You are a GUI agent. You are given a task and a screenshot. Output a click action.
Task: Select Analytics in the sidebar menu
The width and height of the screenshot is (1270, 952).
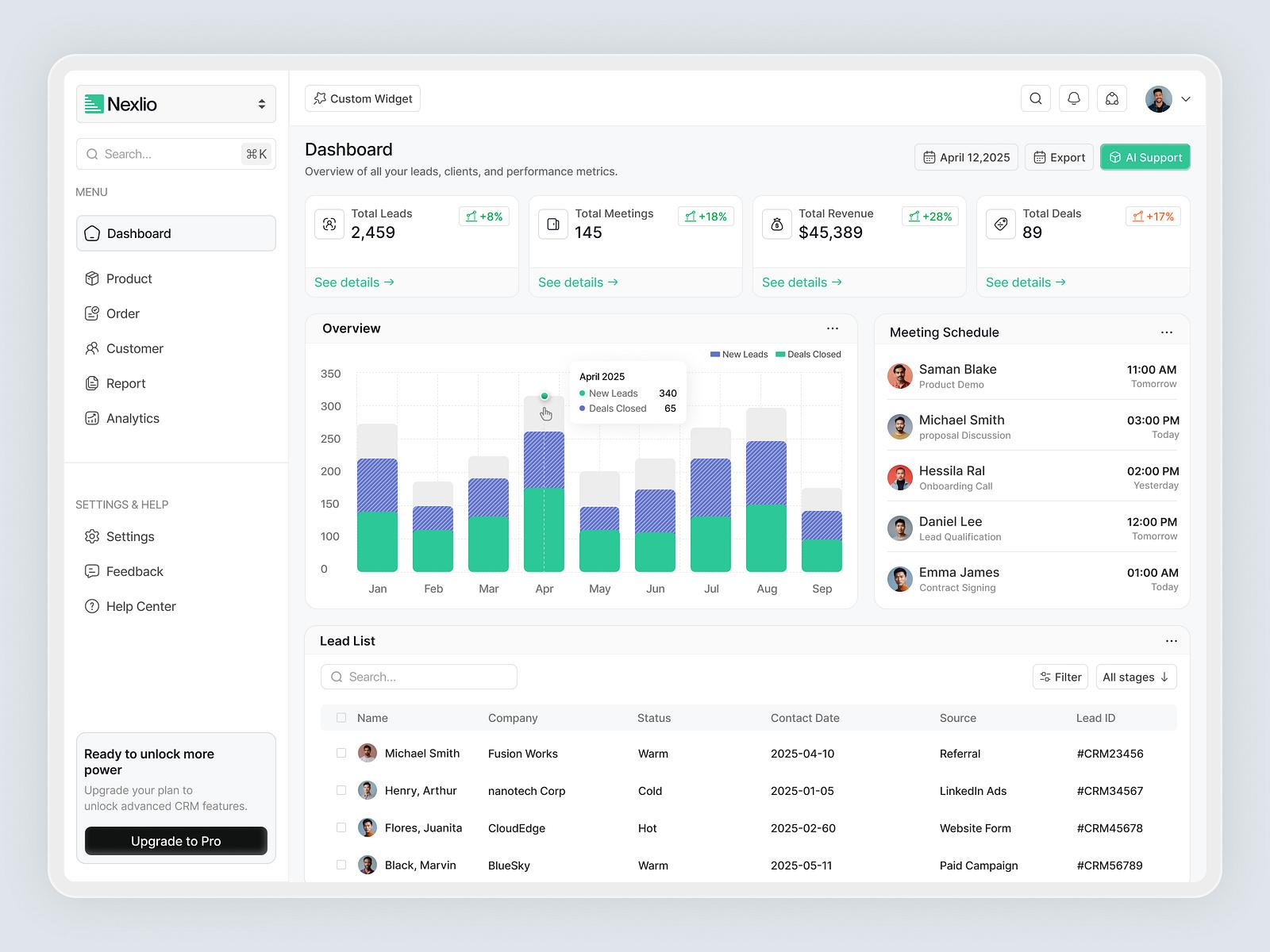(132, 418)
